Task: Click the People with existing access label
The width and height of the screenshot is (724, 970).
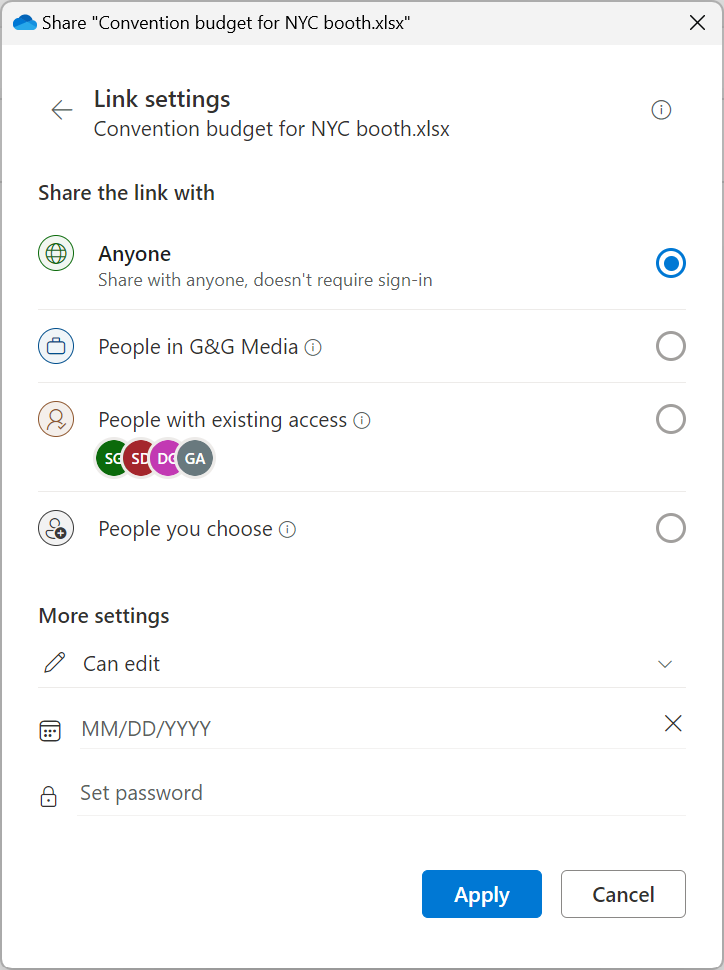Action: [223, 419]
